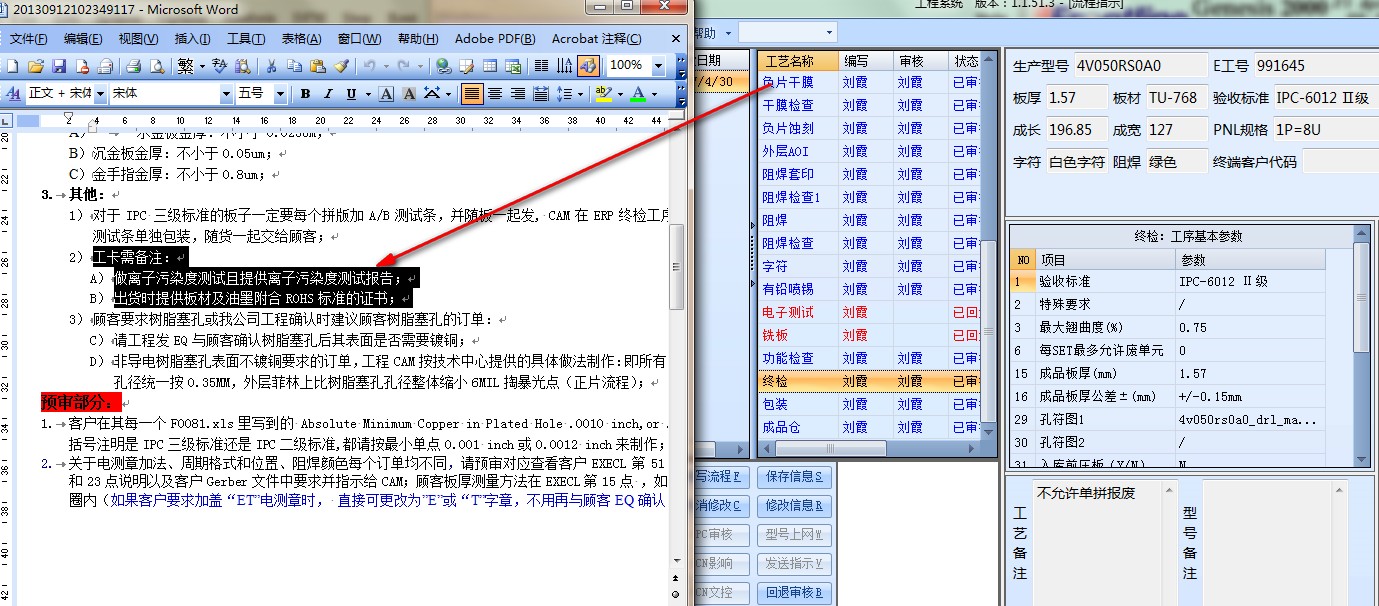Click Insert Excel Worksheet icon
Image resolution: width=1379 pixels, height=606 pixels.
[x=513, y=66]
